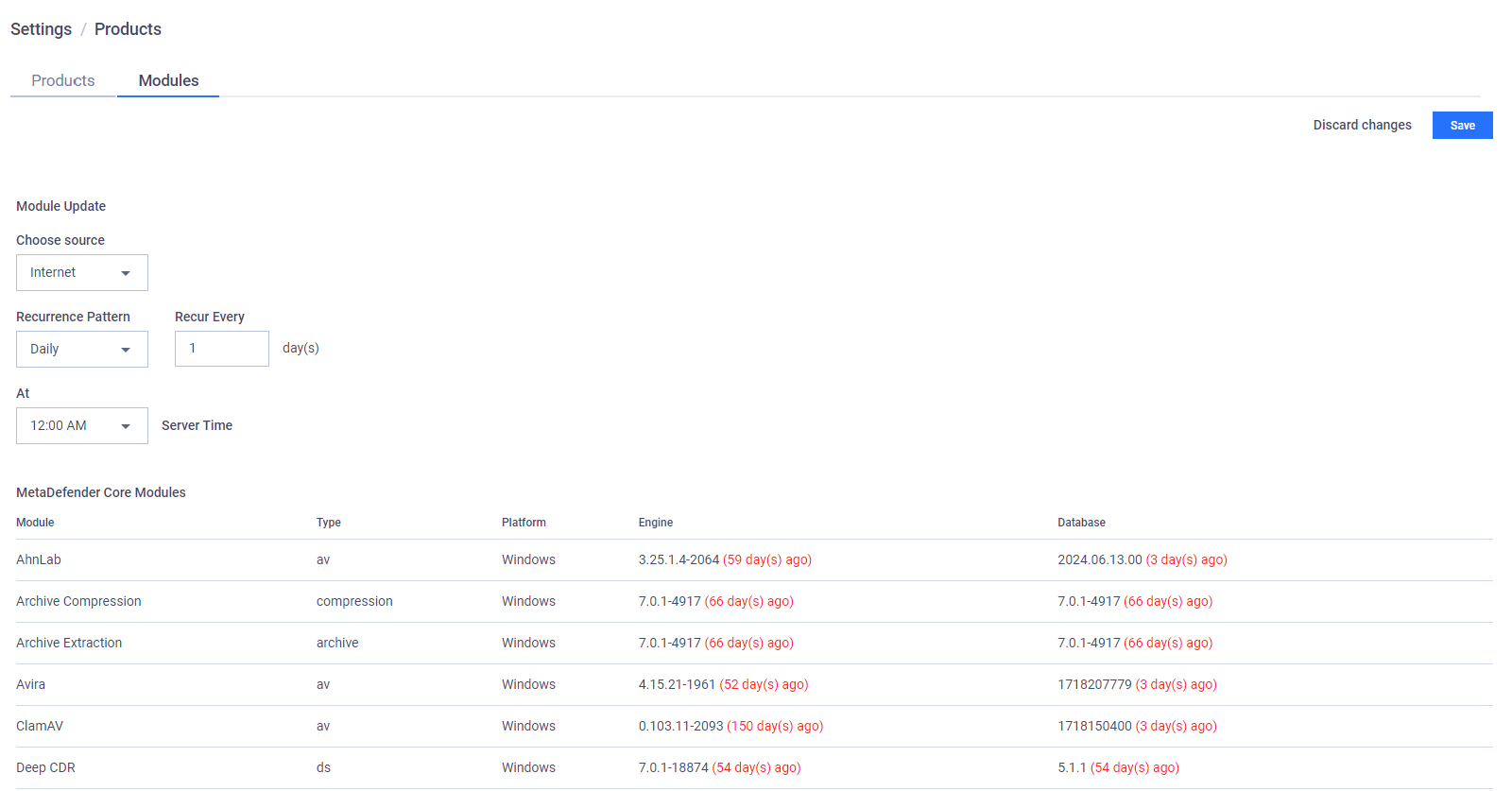
Task: Click ClamAV engine version 0.103.11-2093
Action: 680,726
